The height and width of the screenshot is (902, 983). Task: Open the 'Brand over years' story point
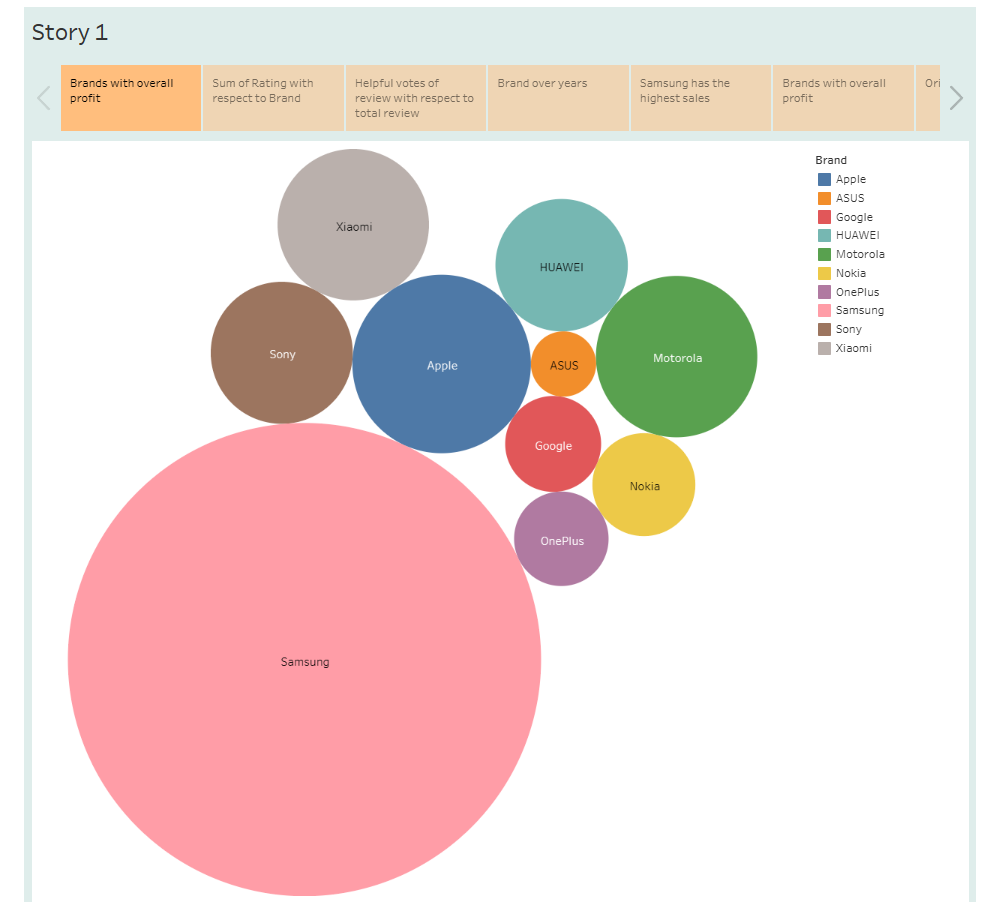click(557, 97)
